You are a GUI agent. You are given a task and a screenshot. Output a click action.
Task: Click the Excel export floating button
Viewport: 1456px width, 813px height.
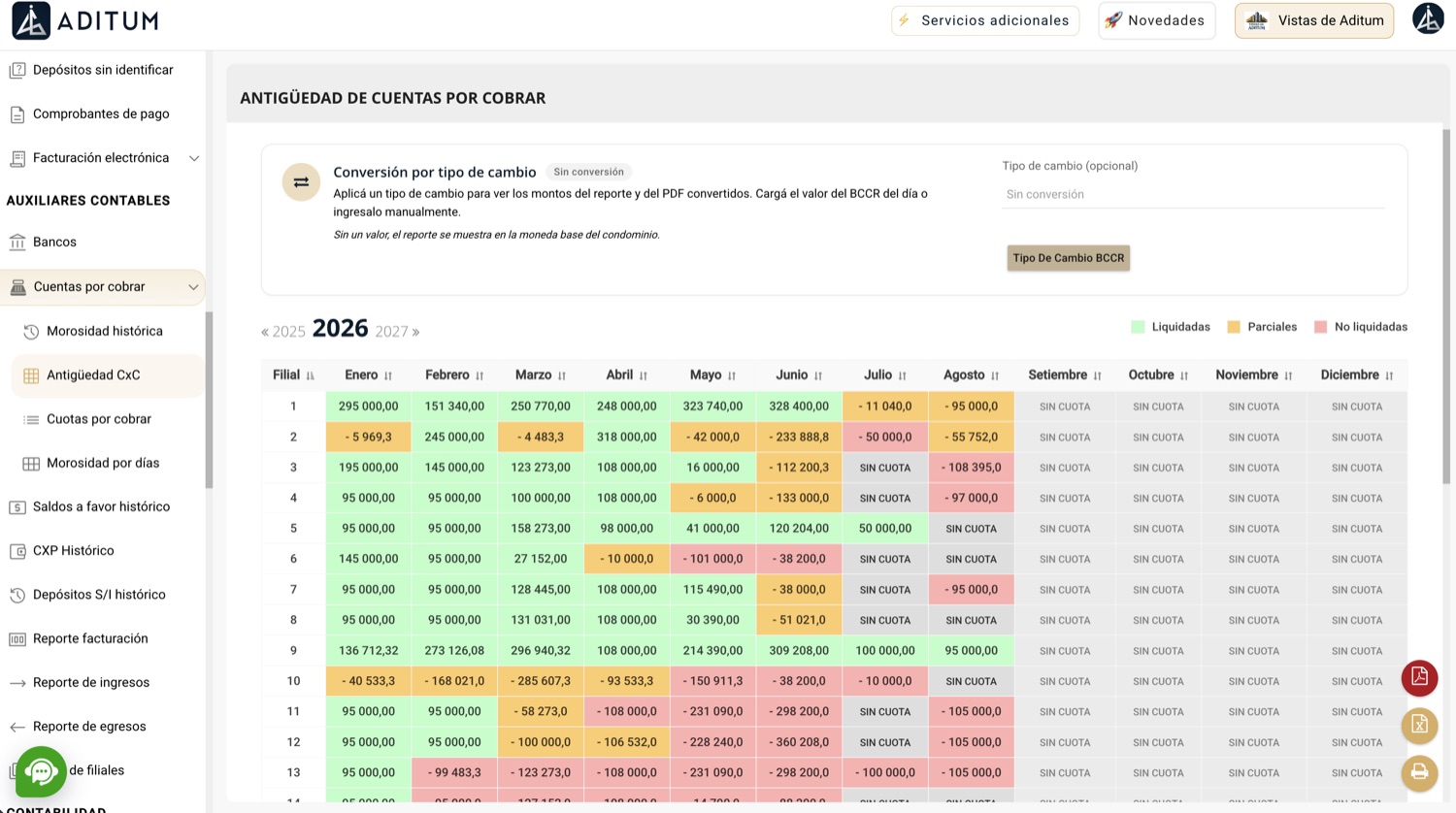tap(1419, 725)
